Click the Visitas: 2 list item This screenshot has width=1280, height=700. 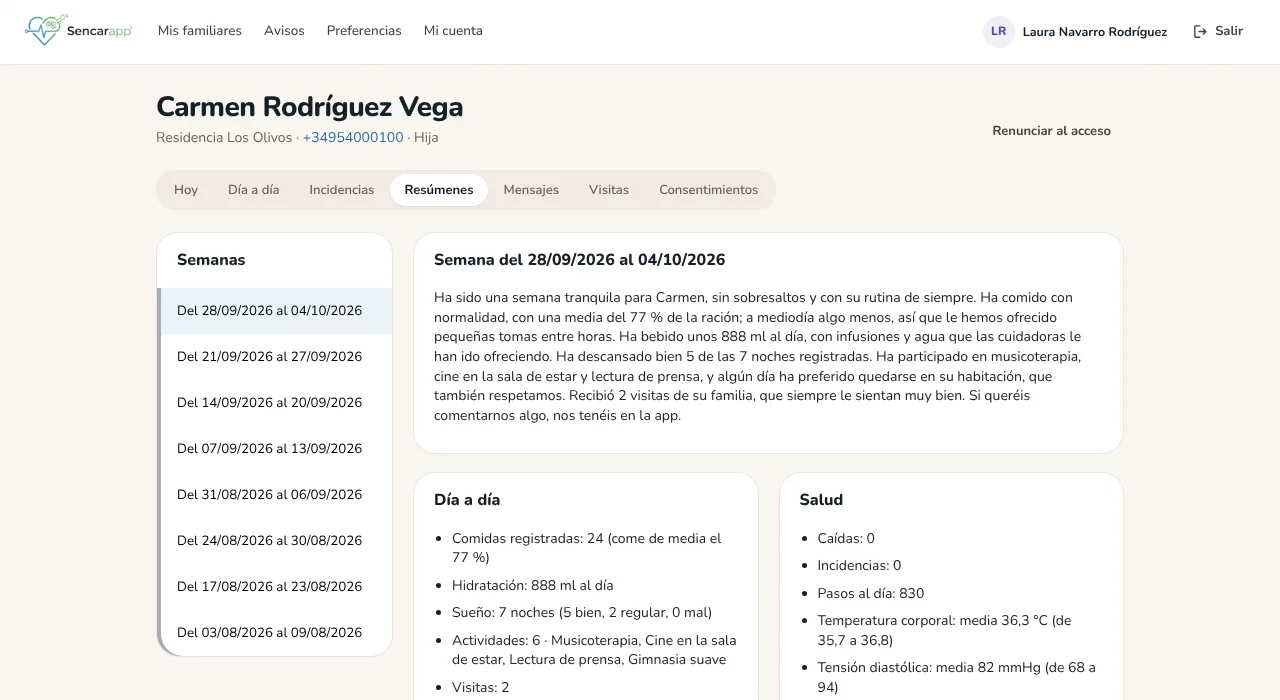(x=481, y=688)
